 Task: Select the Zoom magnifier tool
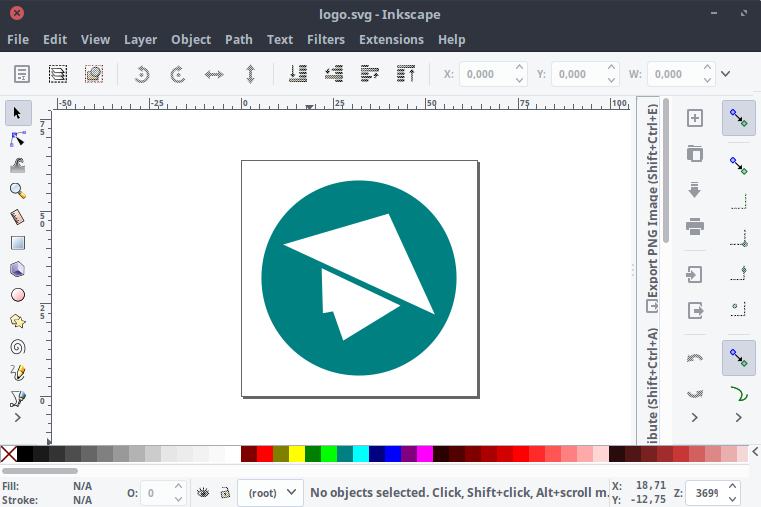[18, 191]
